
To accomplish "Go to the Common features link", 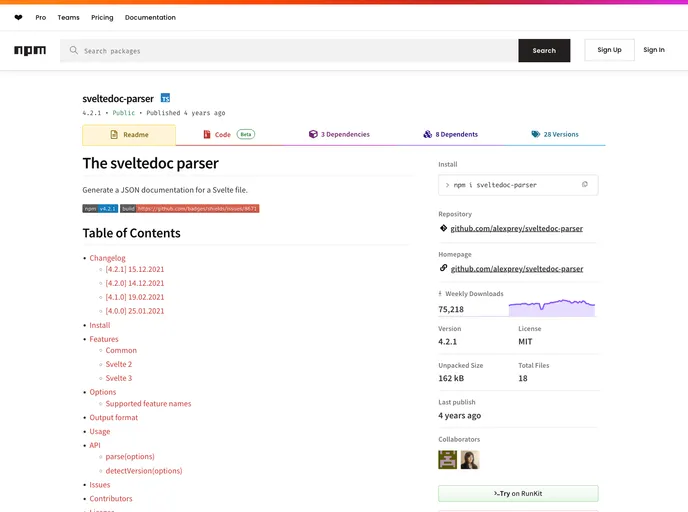I will pos(121,350).
